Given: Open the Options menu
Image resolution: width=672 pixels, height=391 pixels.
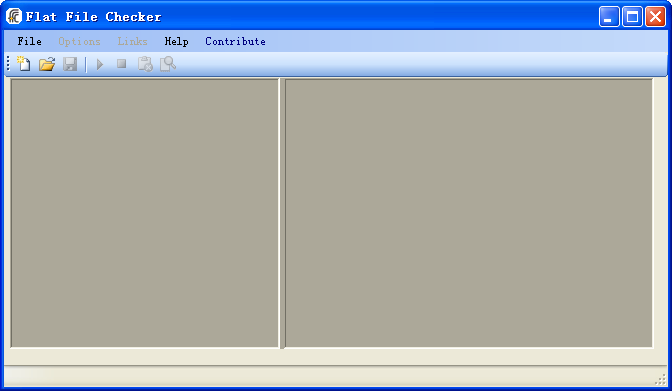Looking at the screenshot, I should (79, 42).
